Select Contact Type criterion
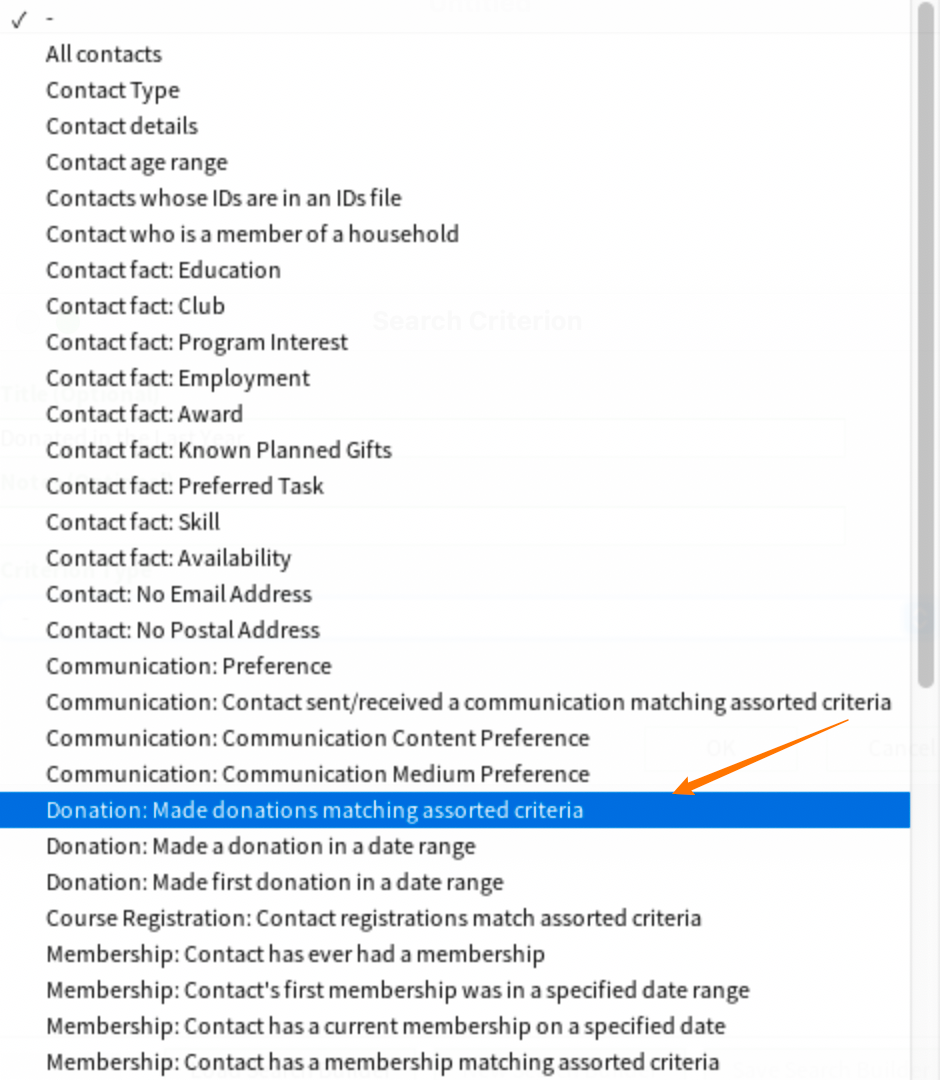940x1080 pixels. [x=455, y=90]
